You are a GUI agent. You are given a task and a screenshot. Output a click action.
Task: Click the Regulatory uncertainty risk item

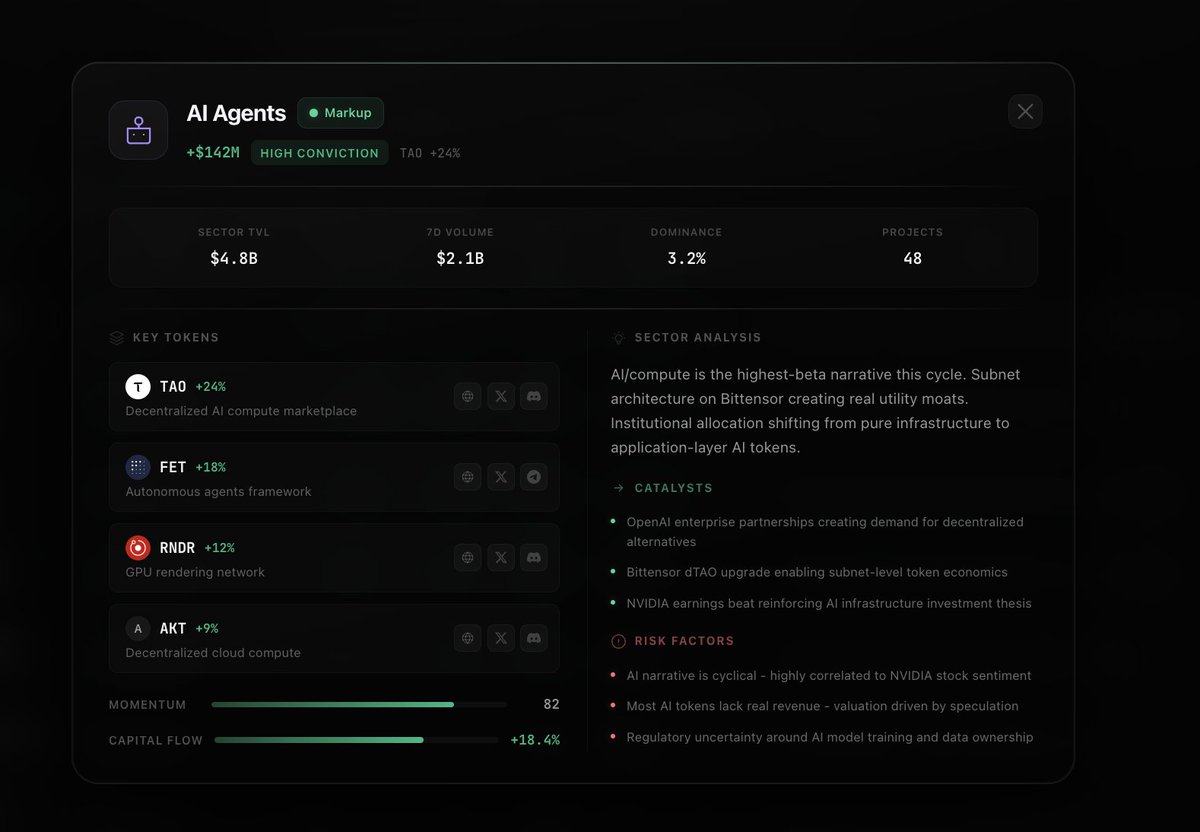(830, 737)
